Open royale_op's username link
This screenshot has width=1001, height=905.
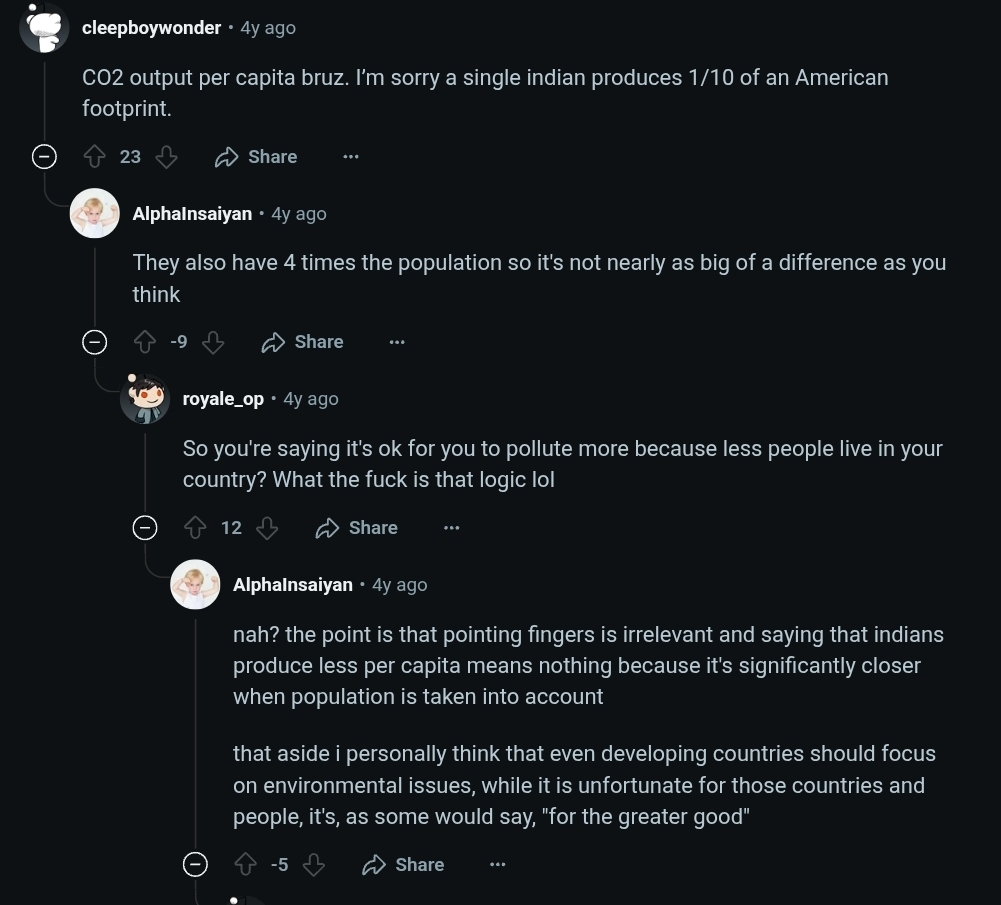[x=223, y=399]
